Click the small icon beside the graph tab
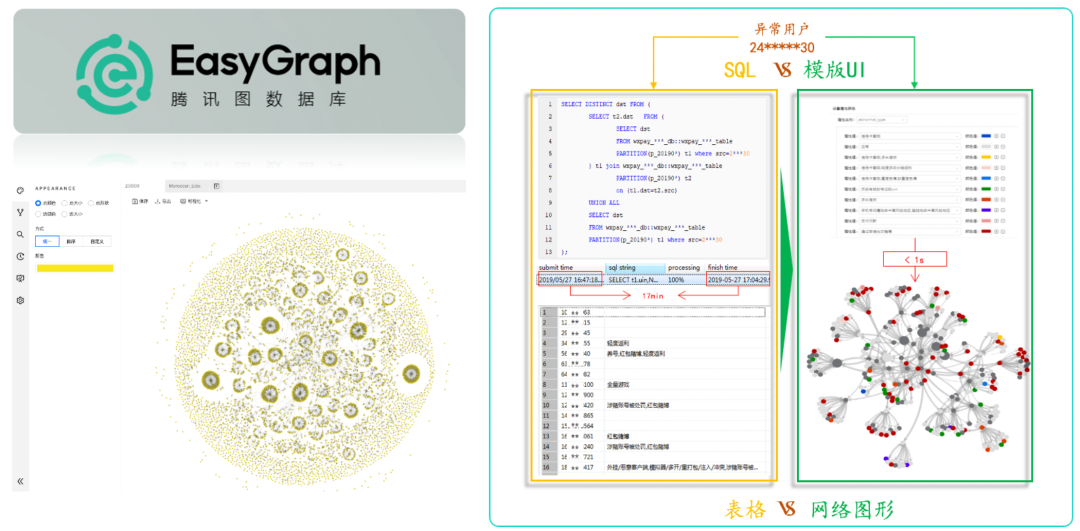Screen dimensions: 1080x531 [216, 186]
